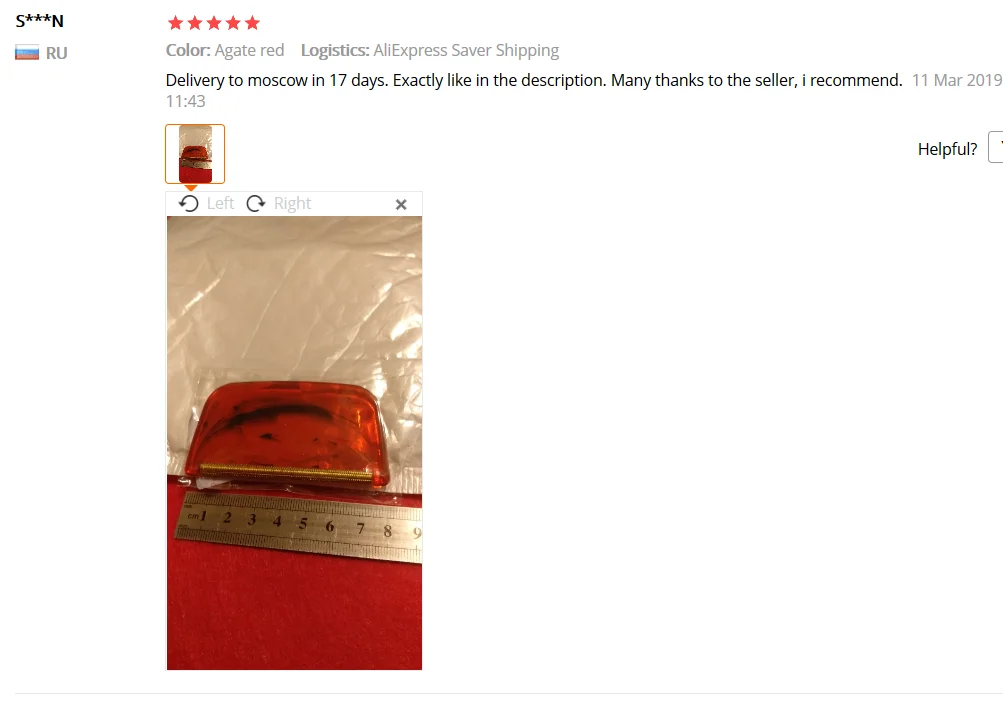Open the small review photo thumbnail

tap(195, 154)
